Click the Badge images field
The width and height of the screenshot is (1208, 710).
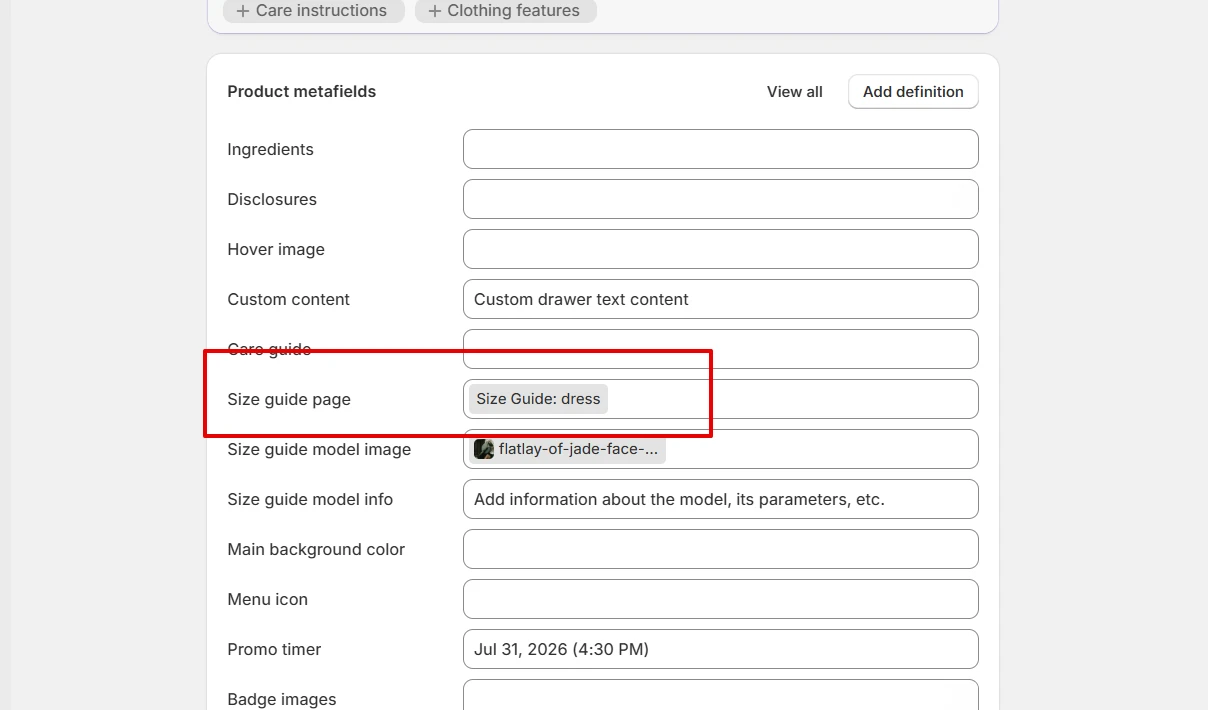point(720,695)
